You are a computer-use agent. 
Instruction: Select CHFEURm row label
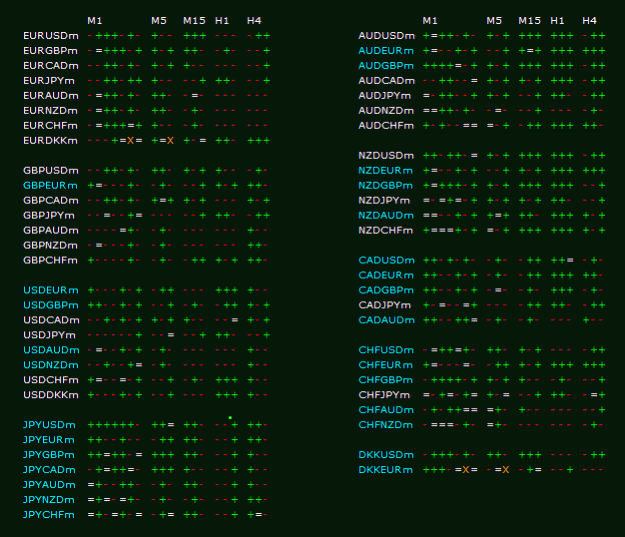click(x=385, y=365)
